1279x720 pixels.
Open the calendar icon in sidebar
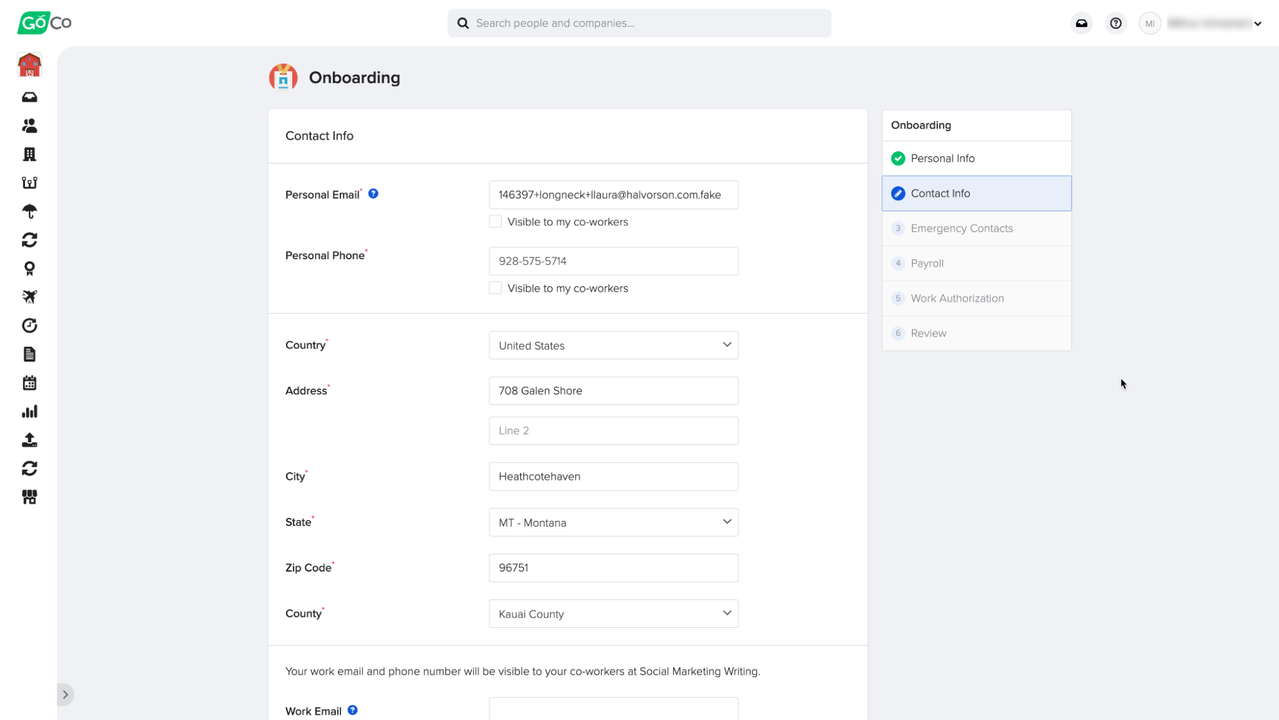29,383
